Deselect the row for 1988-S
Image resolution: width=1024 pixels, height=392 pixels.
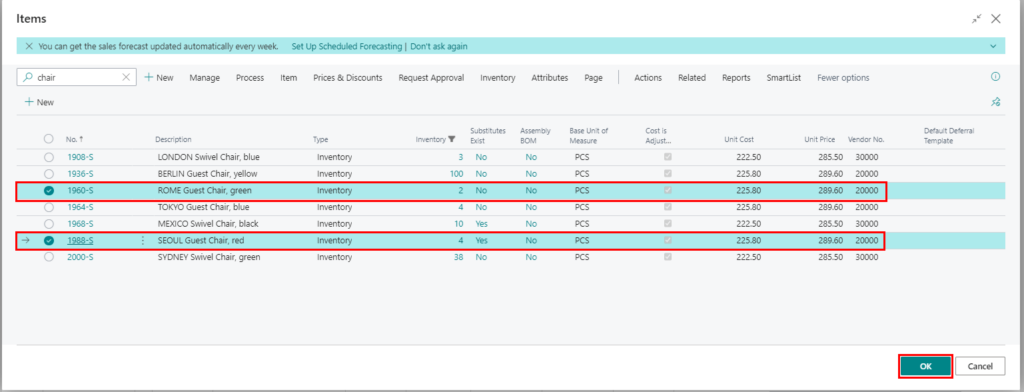pyautogui.click(x=48, y=240)
